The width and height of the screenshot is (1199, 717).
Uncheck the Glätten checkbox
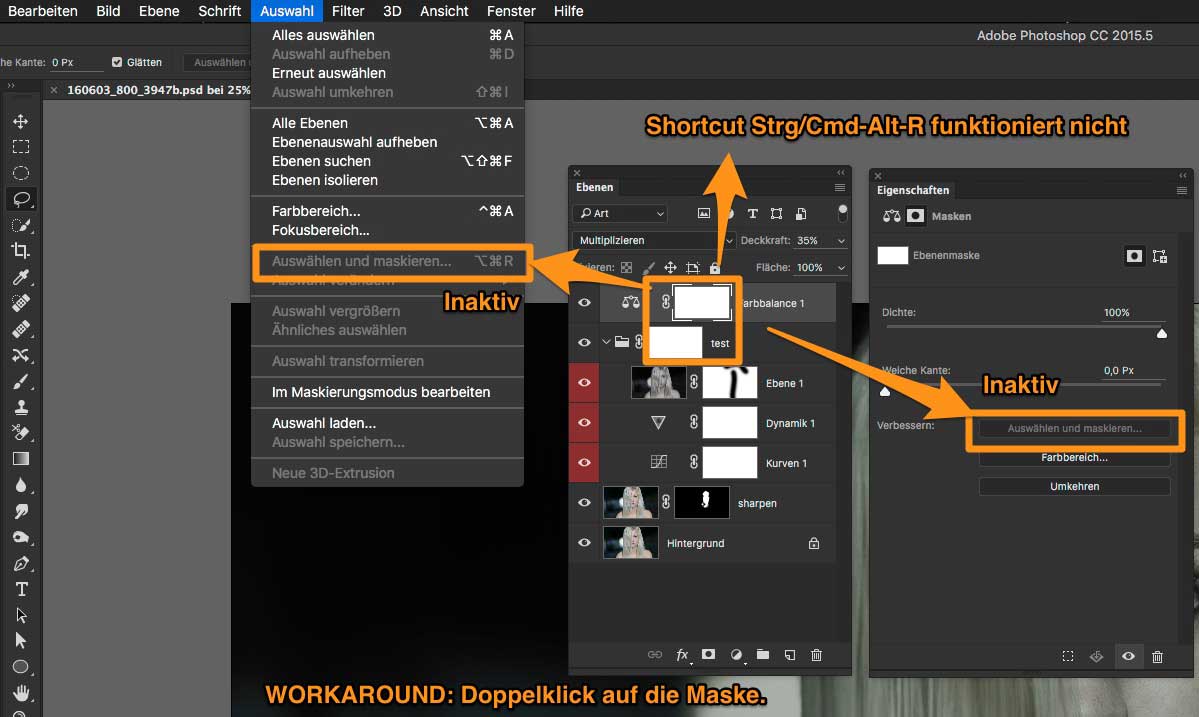(117, 62)
